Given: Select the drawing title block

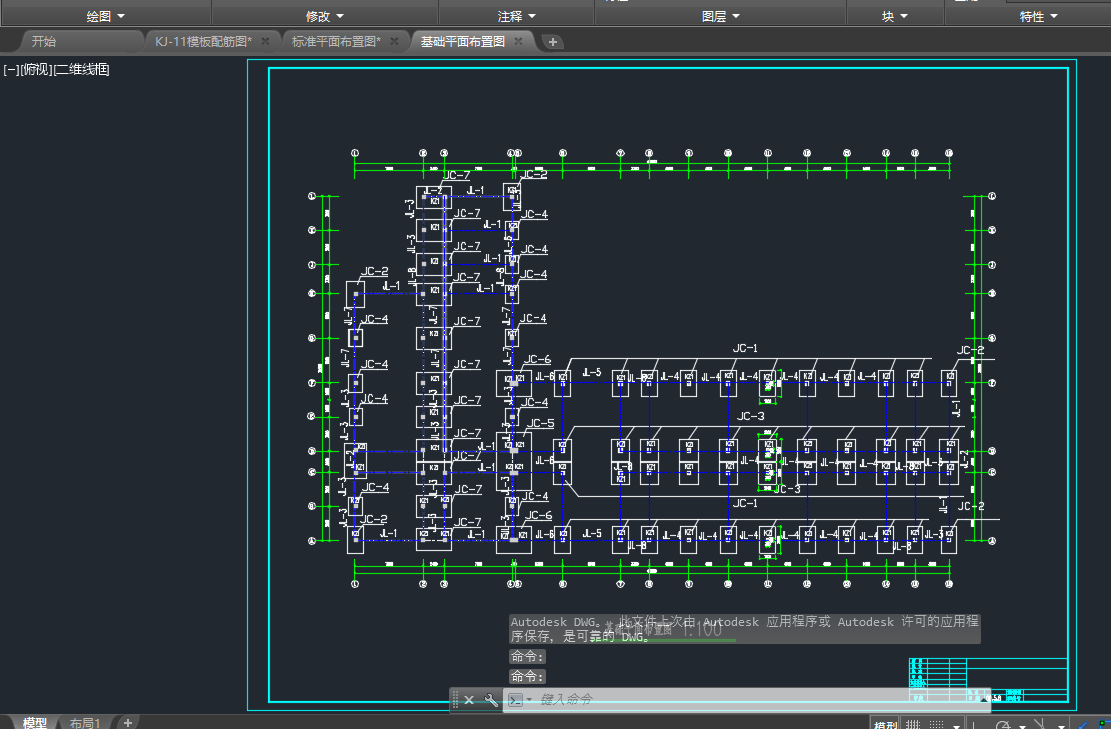Looking at the screenshot, I should click(988, 680).
